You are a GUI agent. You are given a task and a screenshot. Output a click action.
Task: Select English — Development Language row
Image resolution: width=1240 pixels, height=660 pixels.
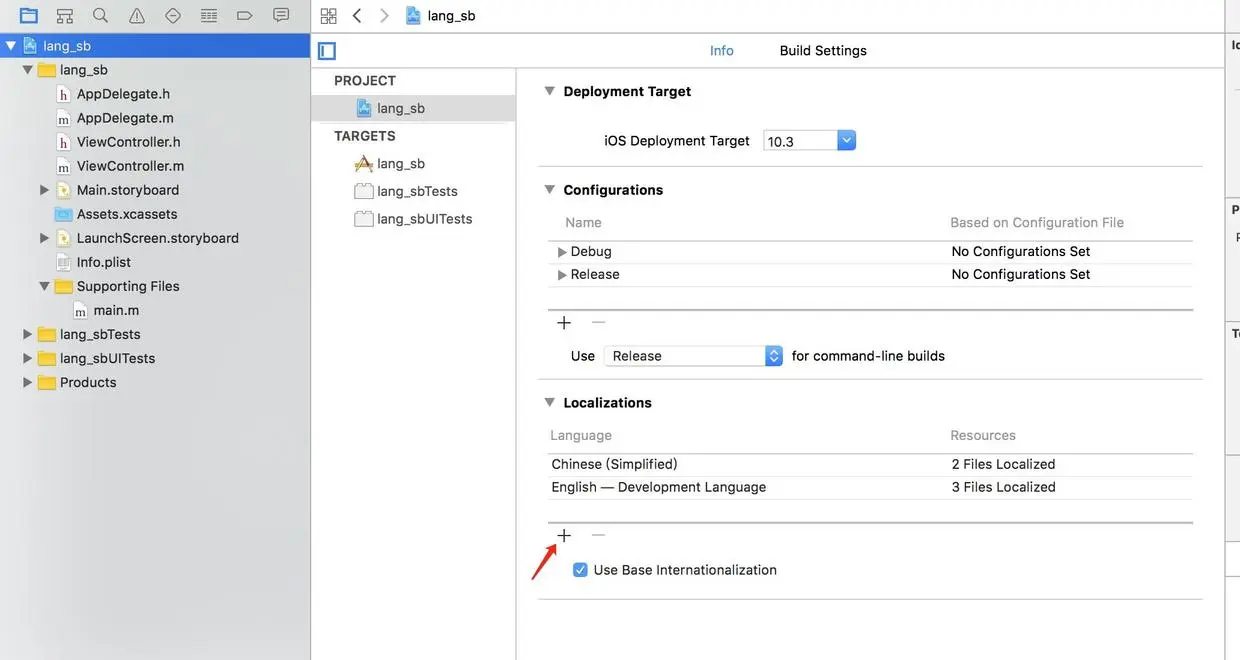pyautogui.click(x=870, y=487)
